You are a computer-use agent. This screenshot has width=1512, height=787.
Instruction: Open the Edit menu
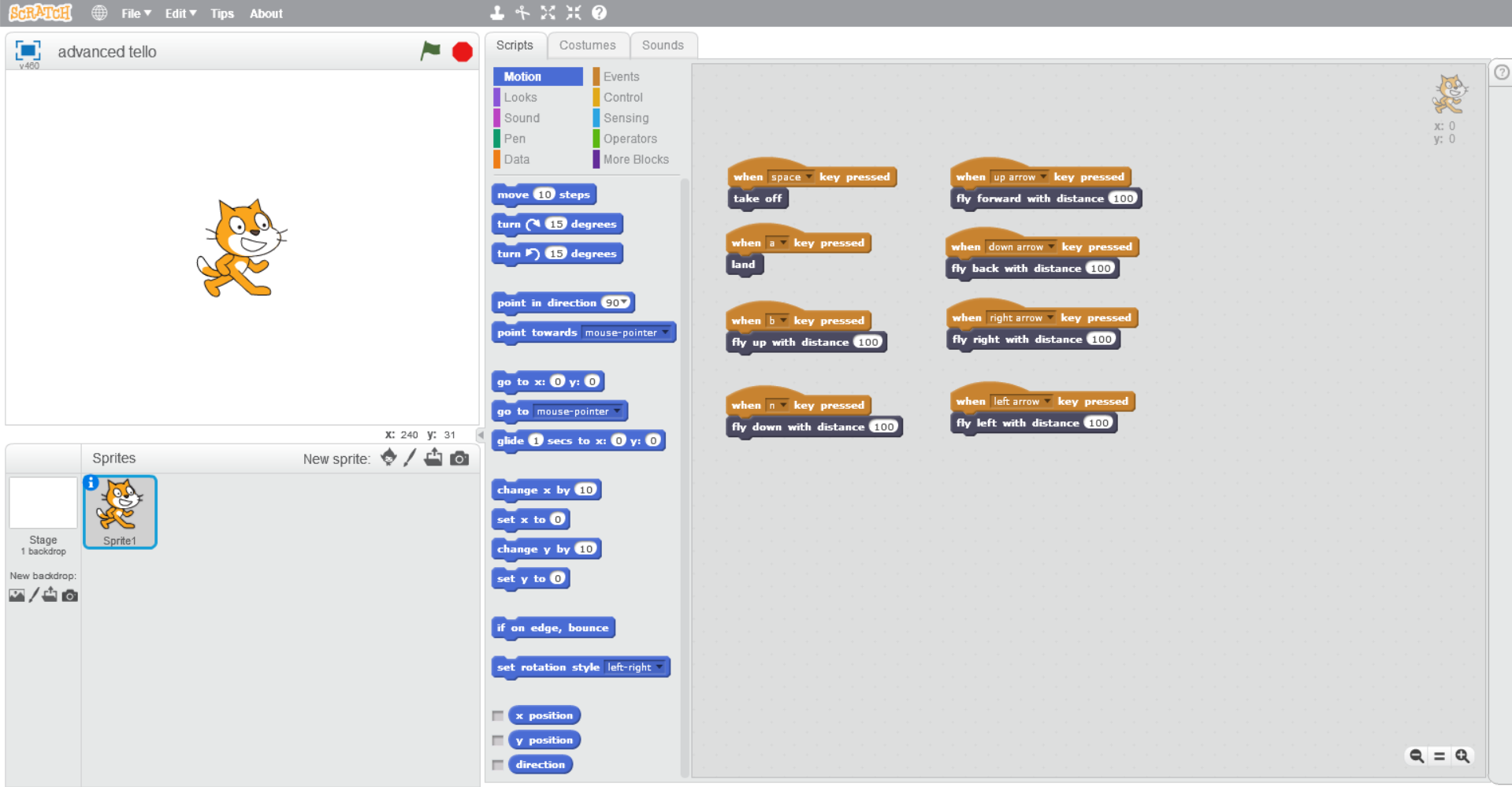(180, 13)
